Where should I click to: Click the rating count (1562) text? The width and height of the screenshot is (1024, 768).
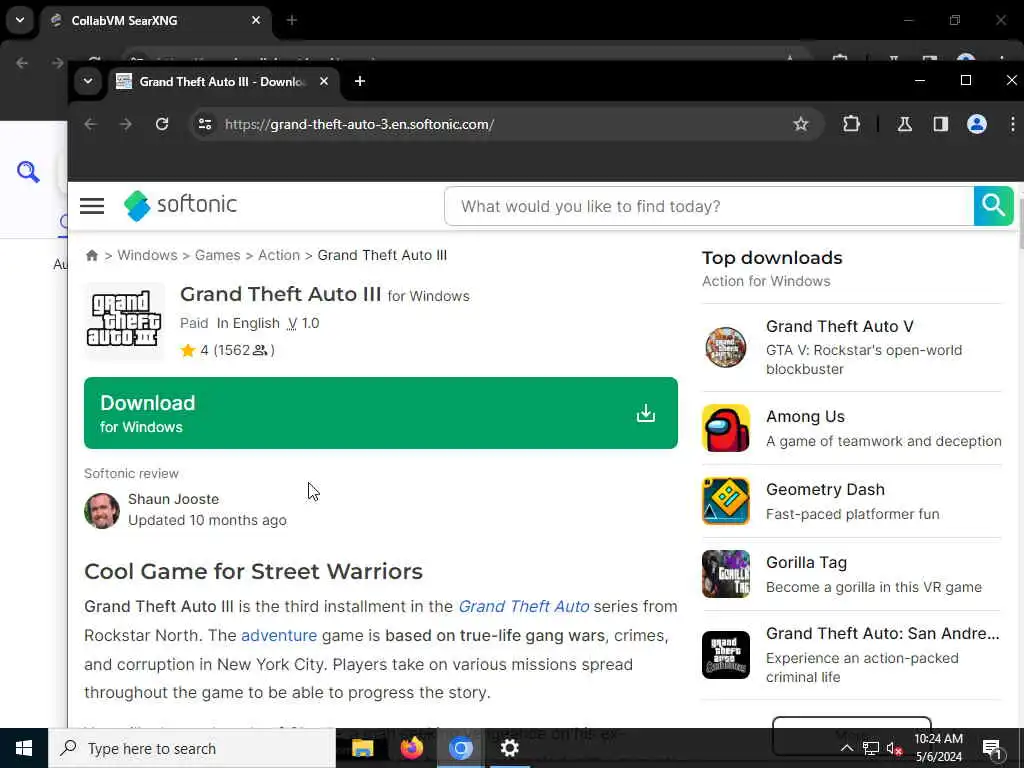coord(244,351)
